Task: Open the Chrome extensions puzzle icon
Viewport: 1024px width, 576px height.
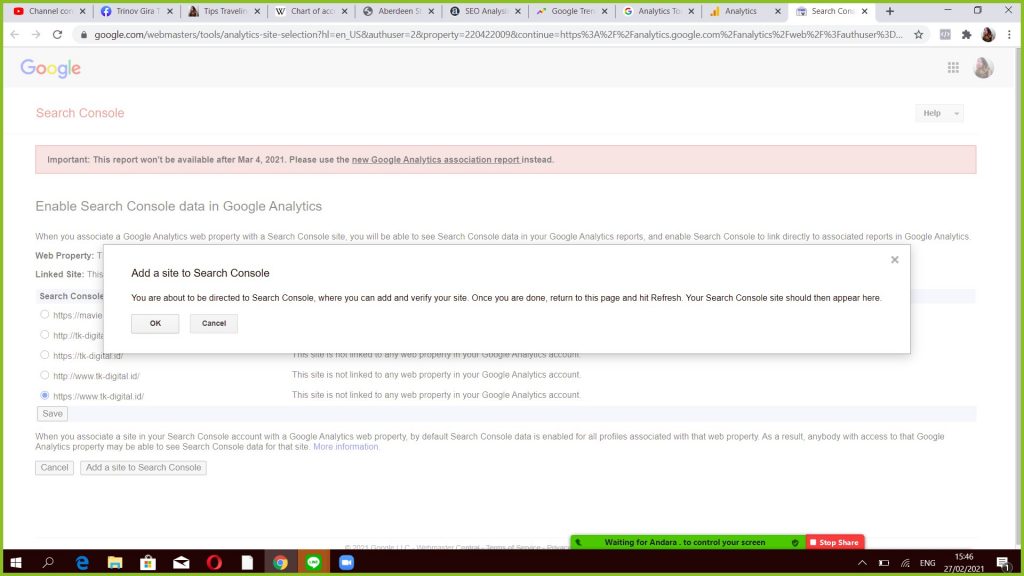Action: point(966,34)
